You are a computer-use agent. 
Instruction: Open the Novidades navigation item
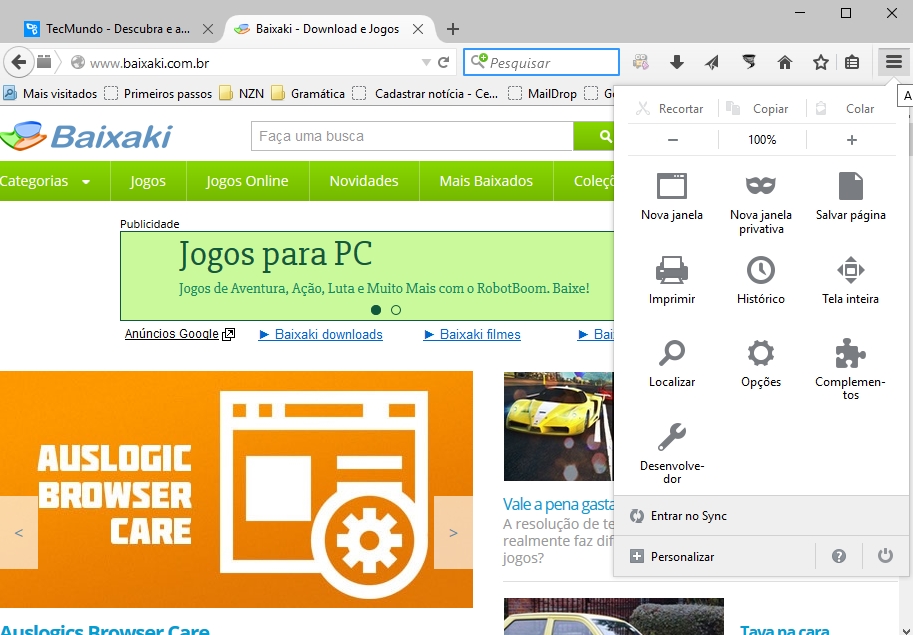click(364, 181)
